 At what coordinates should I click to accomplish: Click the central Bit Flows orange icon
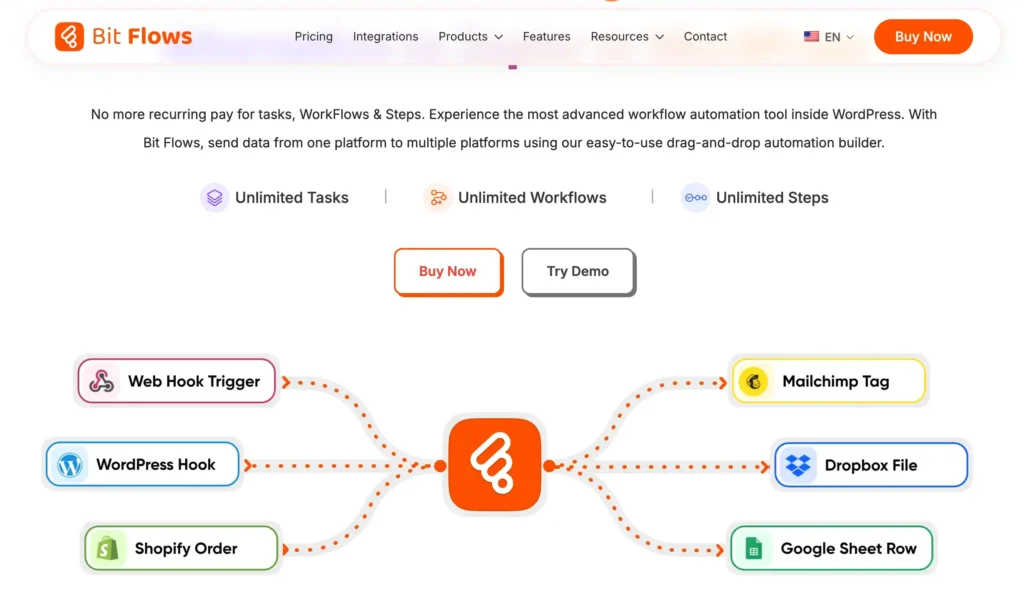click(x=494, y=465)
